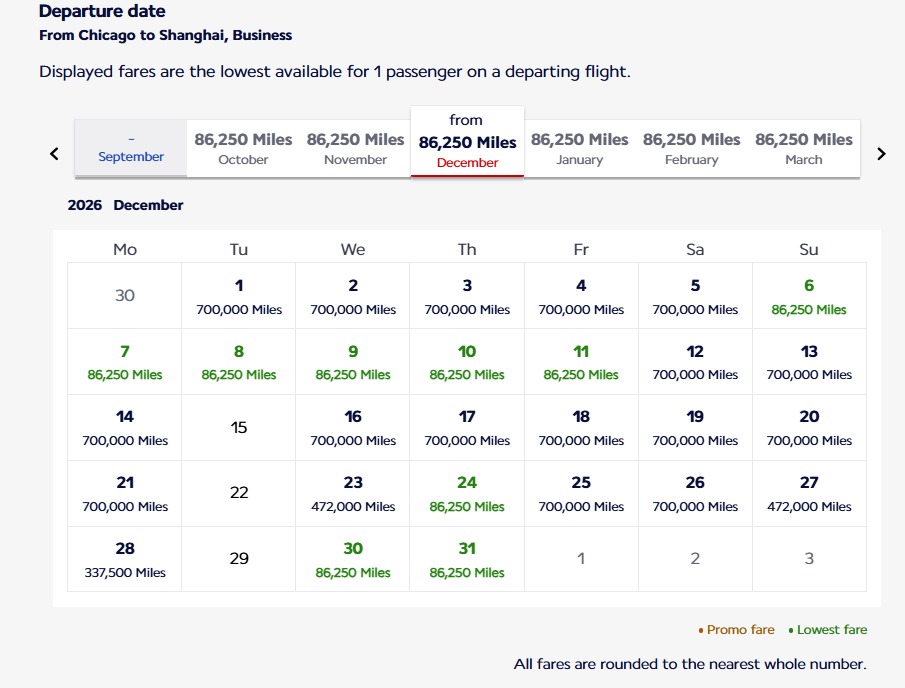Pick December 16 departure date
This screenshot has width=905, height=688.
[x=353, y=428]
